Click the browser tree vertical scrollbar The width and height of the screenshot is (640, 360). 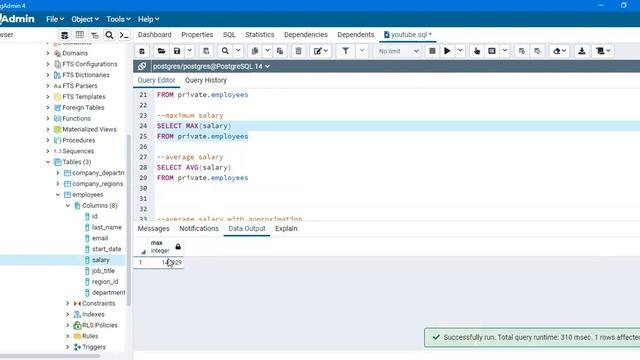[x=129, y=220]
